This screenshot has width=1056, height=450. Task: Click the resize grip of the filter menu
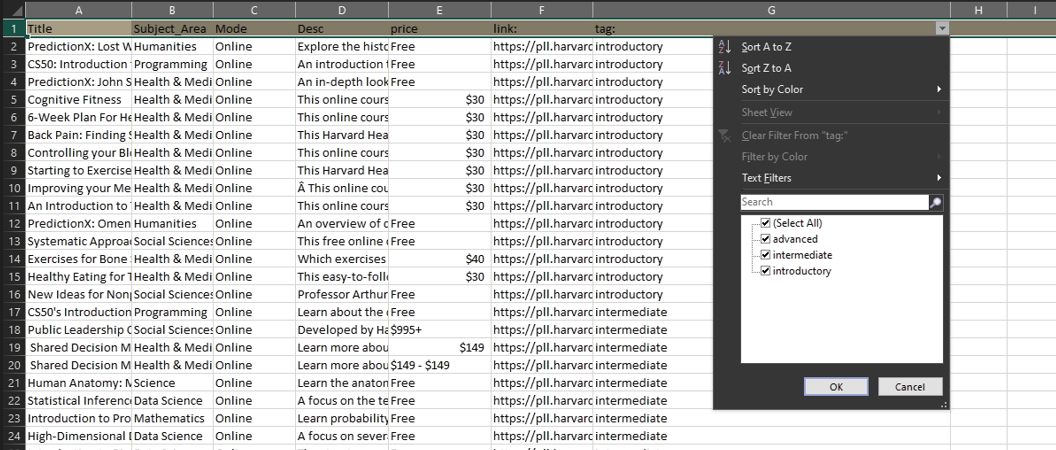click(x=942, y=405)
